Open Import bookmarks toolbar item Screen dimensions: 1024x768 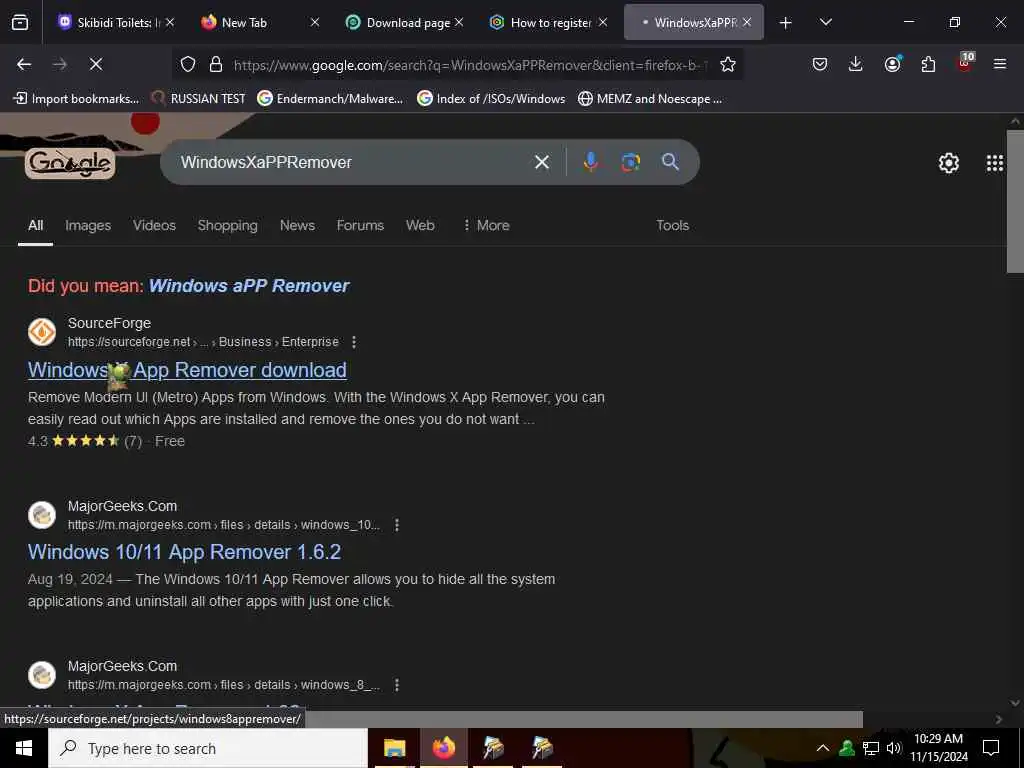point(76,99)
